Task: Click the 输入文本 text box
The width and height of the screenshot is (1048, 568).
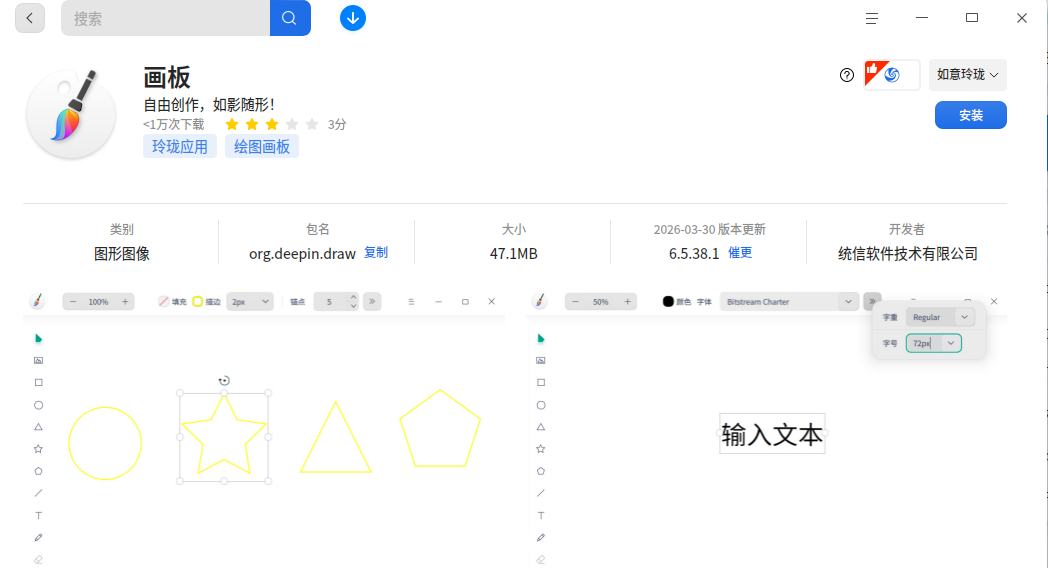Action: 772,434
